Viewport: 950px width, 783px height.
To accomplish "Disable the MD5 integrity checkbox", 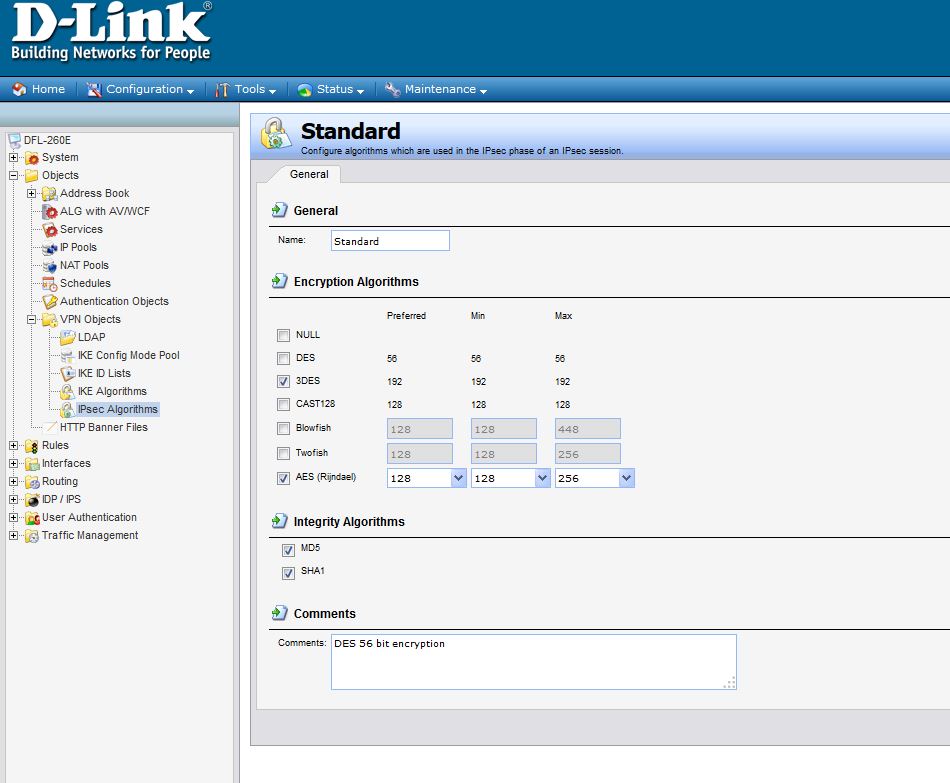I will pyautogui.click(x=289, y=550).
